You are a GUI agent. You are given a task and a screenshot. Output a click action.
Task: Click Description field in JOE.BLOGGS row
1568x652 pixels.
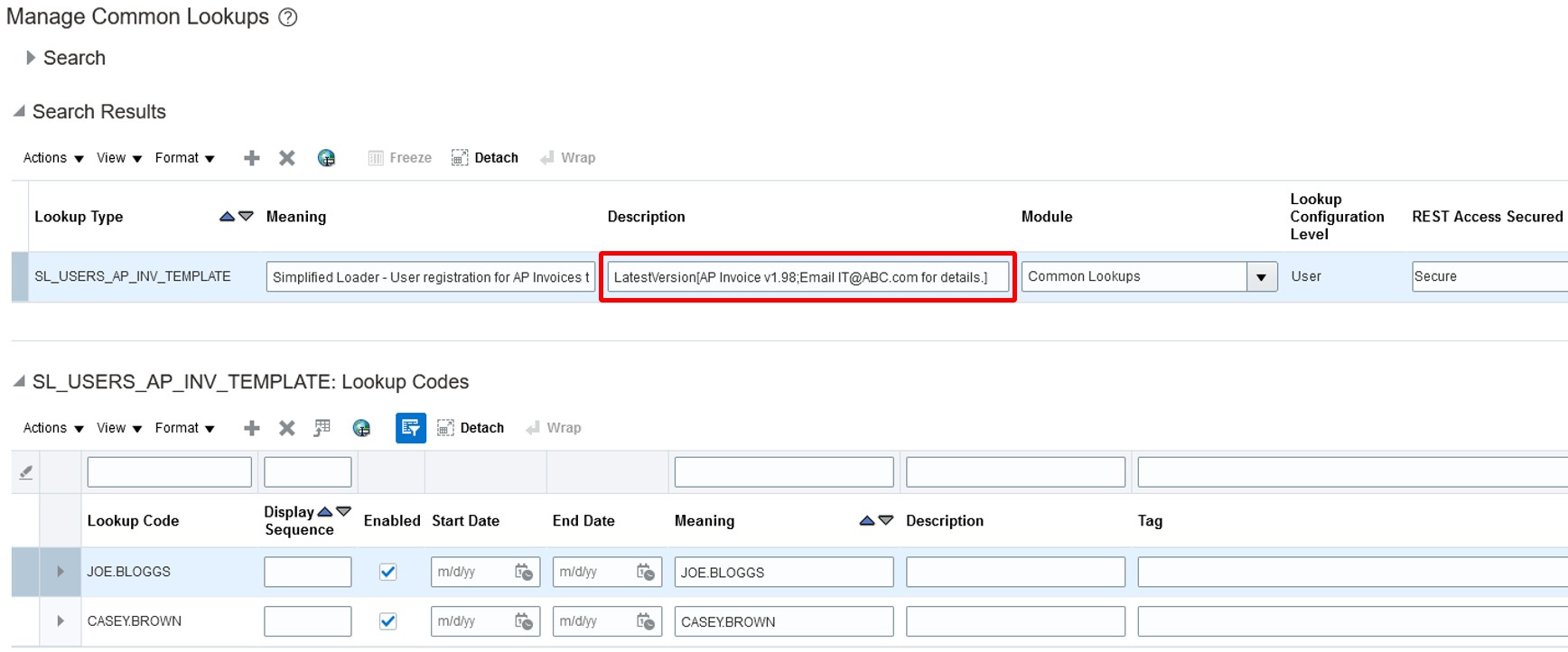click(x=1016, y=573)
